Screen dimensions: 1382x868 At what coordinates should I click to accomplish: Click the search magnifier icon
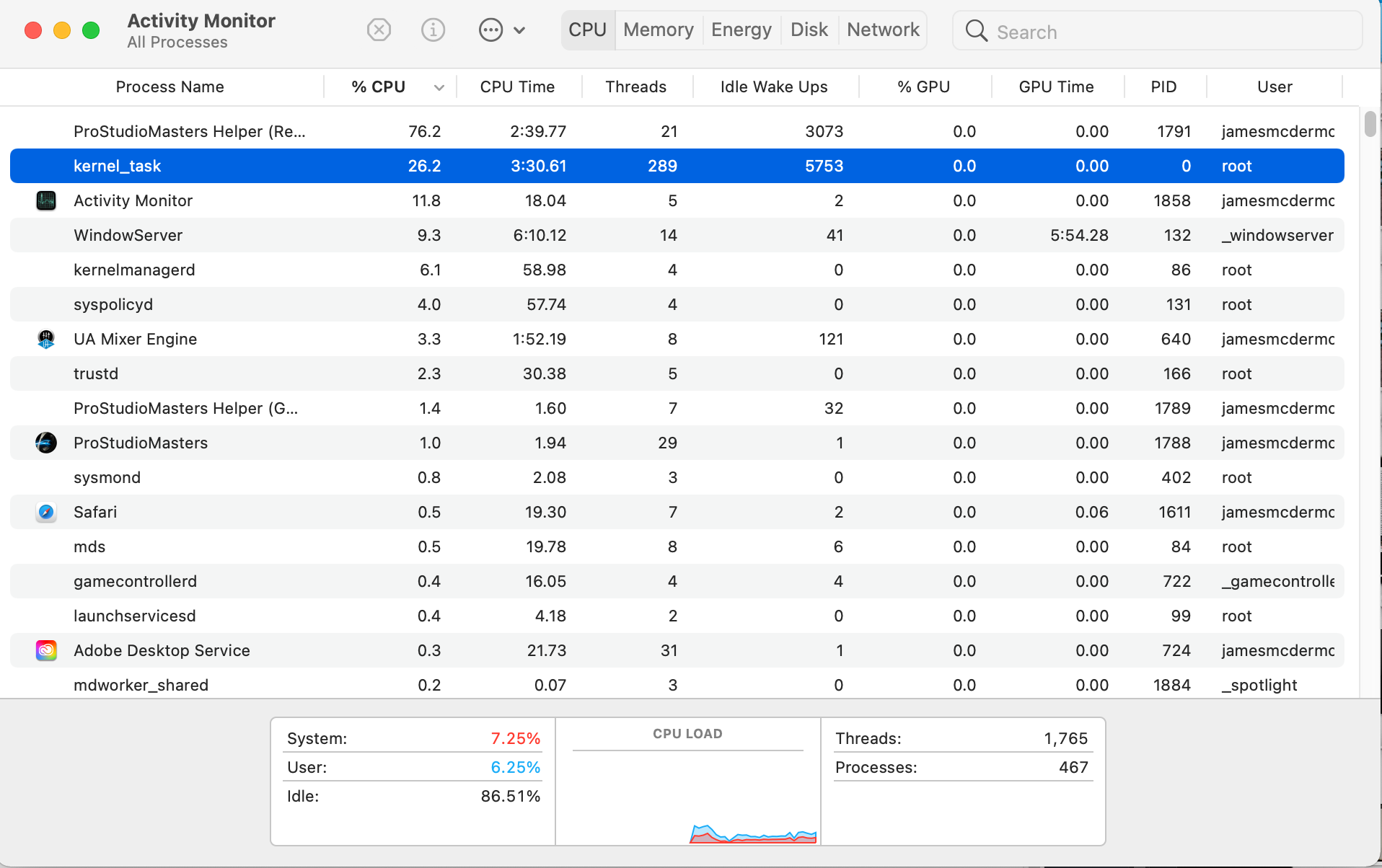click(x=976, y=31)
